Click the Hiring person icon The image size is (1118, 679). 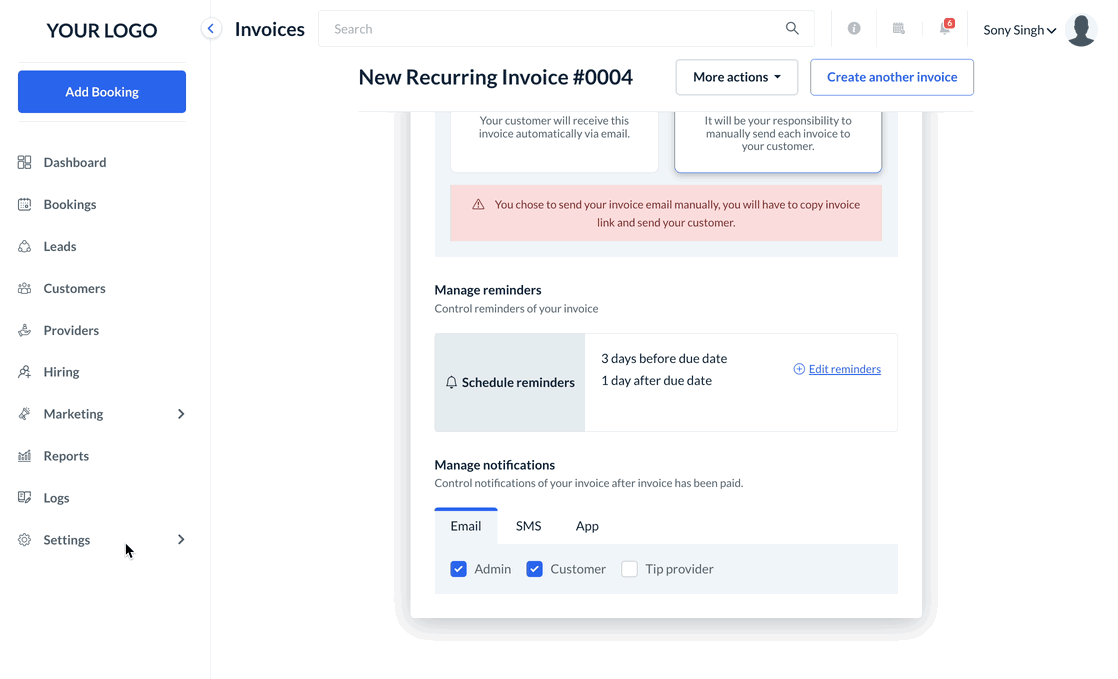(24, 372)
